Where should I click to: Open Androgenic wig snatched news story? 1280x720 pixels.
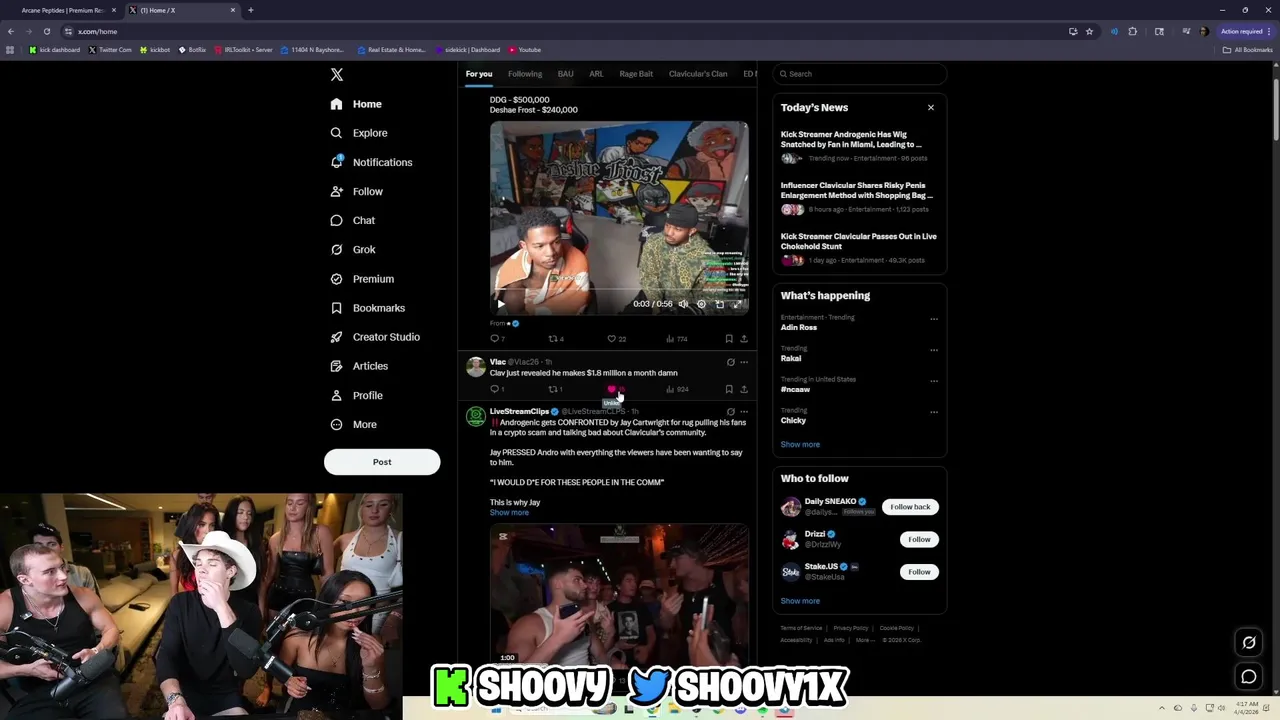click(858, 146)
